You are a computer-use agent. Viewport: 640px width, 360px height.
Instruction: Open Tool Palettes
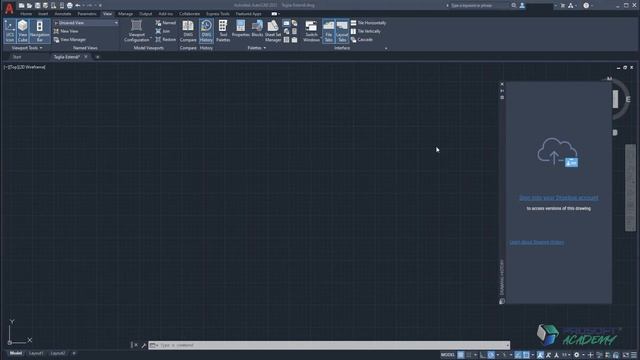pos(223,31)
